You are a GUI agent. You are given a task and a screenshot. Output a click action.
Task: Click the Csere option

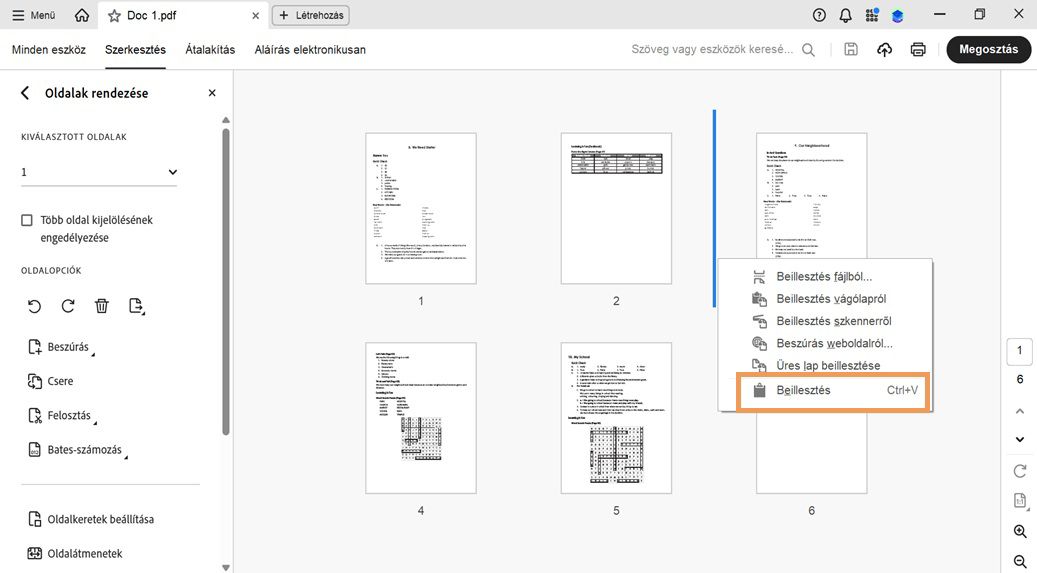coord(51,381)
